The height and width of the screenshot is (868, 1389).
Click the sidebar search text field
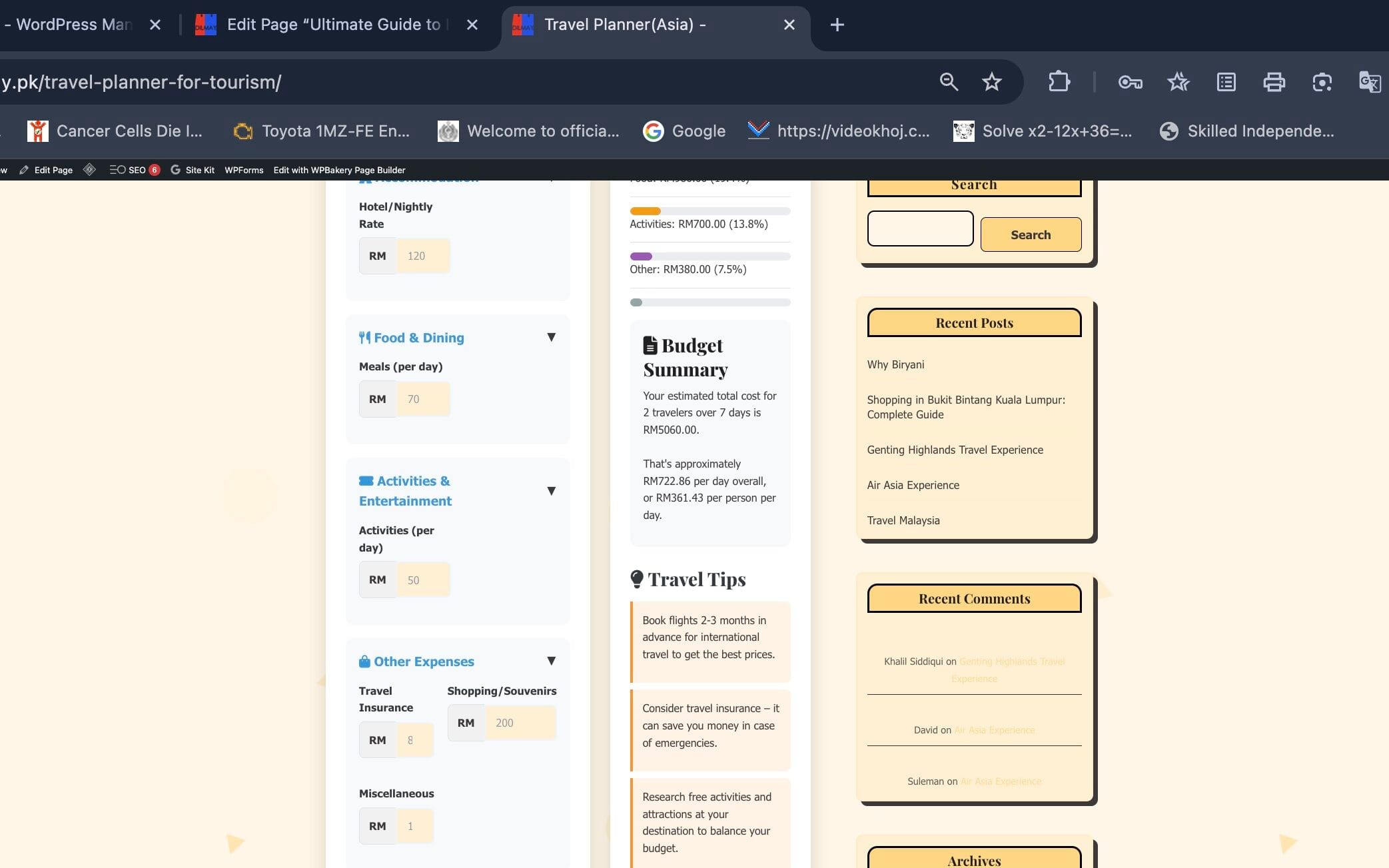920,228
